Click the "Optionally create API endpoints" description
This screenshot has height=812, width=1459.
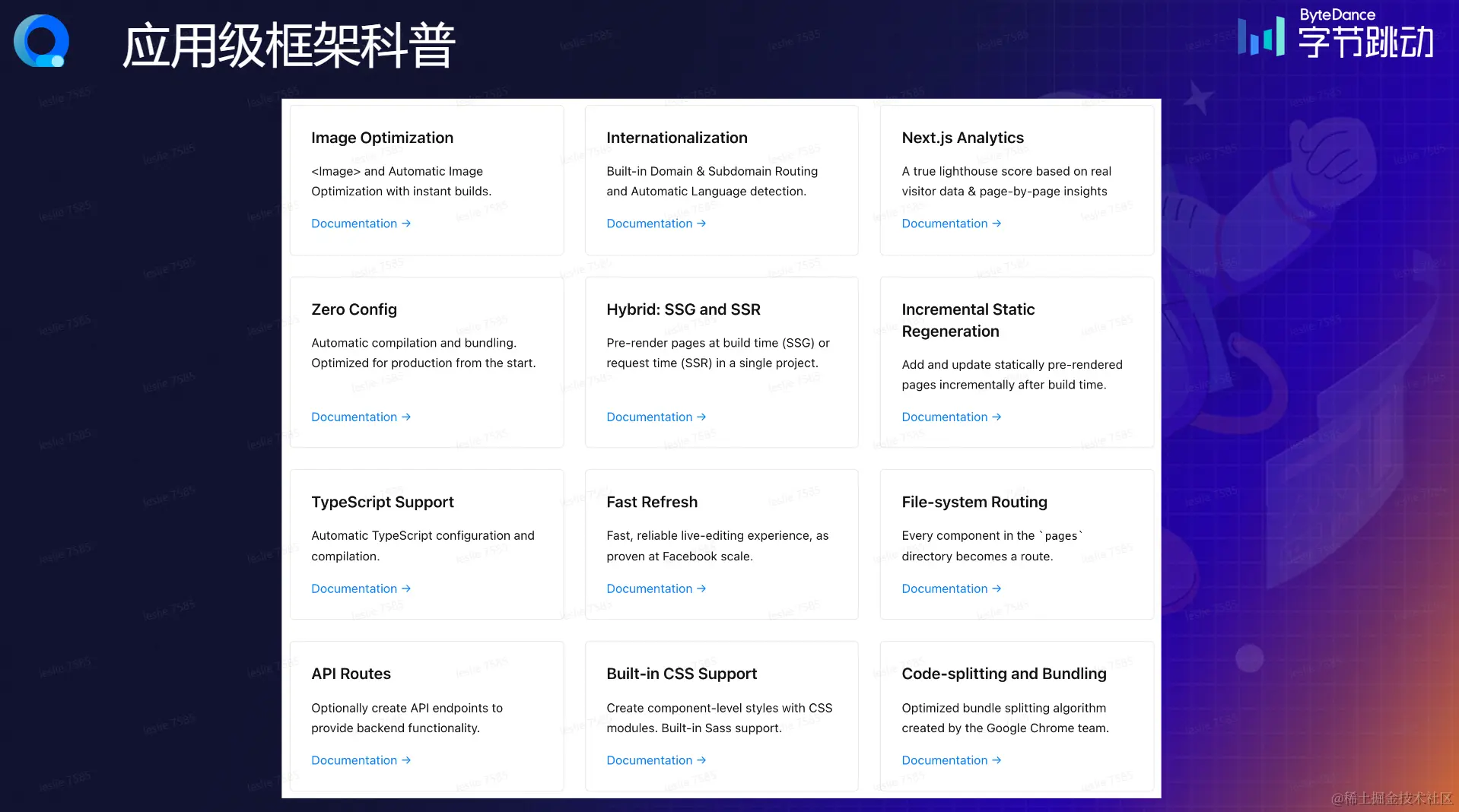[407, 718]
